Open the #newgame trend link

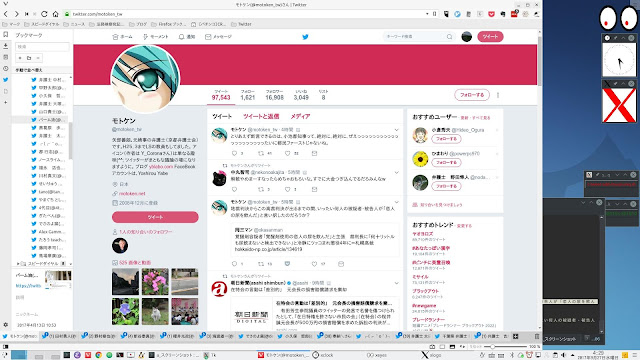point(424,306)
